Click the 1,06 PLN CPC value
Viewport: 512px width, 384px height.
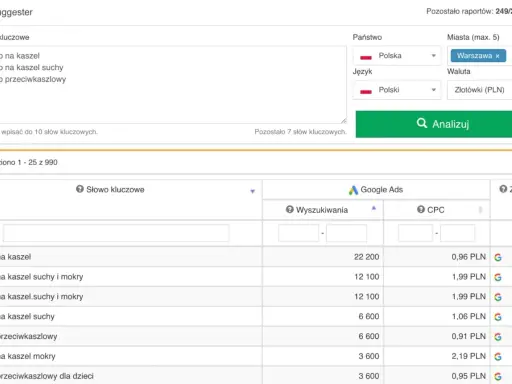coord(469,317)
